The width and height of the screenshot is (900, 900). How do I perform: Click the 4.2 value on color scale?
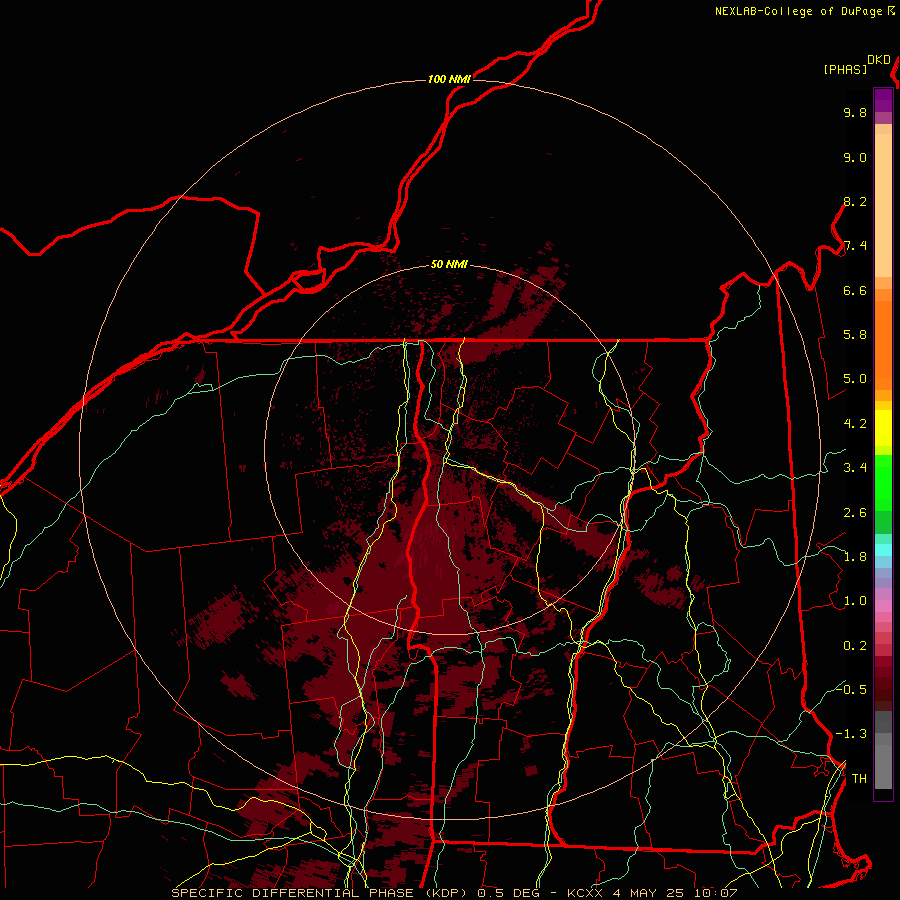tap(855, 424)
